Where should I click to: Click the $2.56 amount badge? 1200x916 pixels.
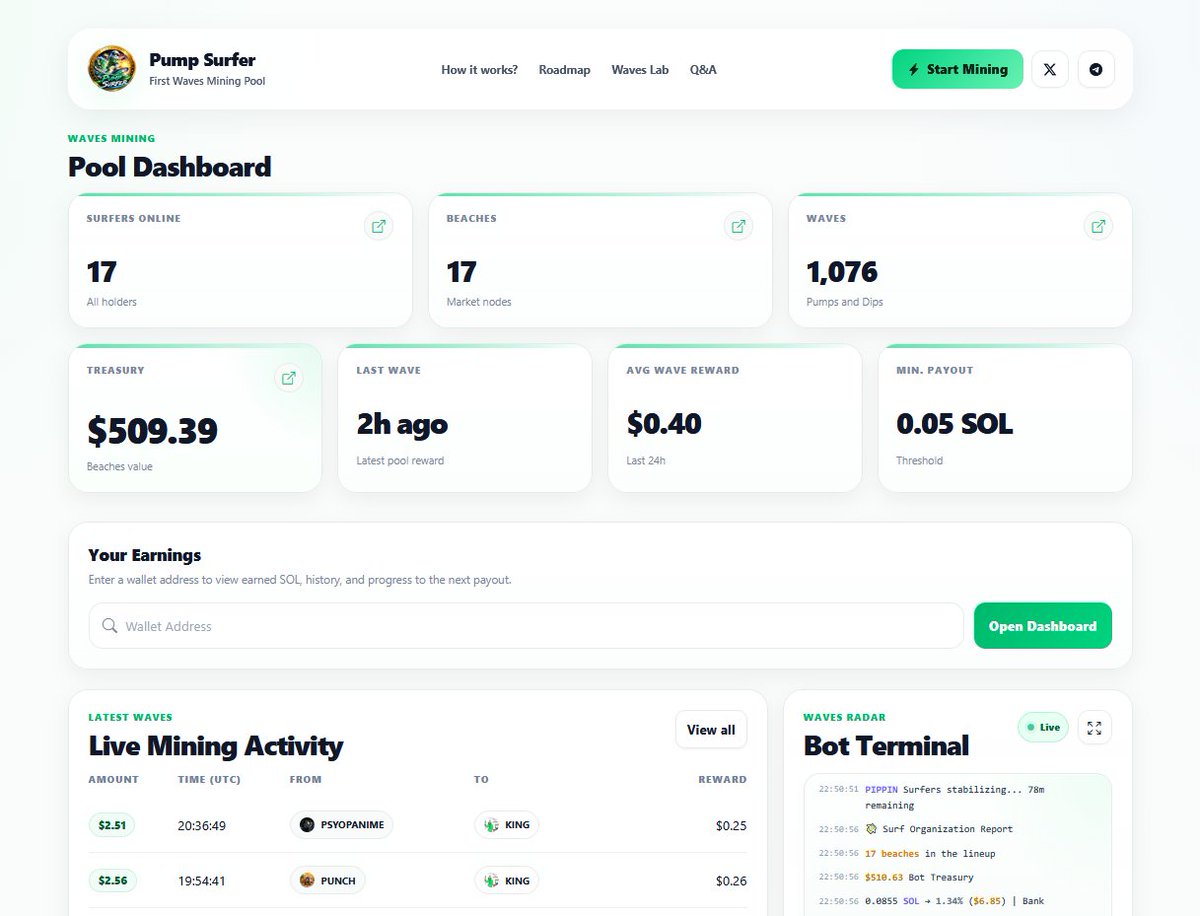pos(112,881)
